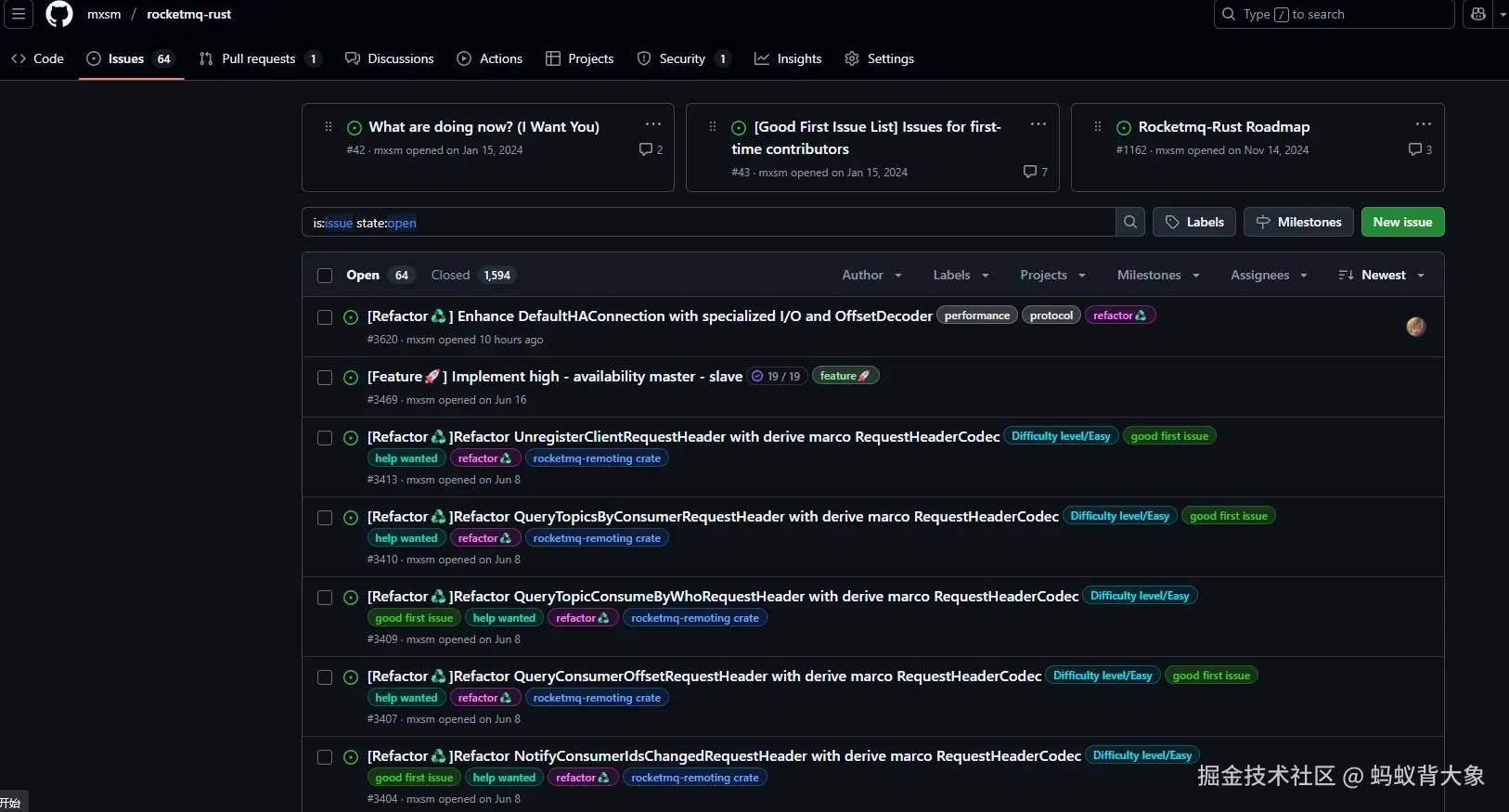This screenshot has width=1509, height=812.
Task: Open the three-dot menu on 'What are doing now?' card
Action: click(653, 124)
